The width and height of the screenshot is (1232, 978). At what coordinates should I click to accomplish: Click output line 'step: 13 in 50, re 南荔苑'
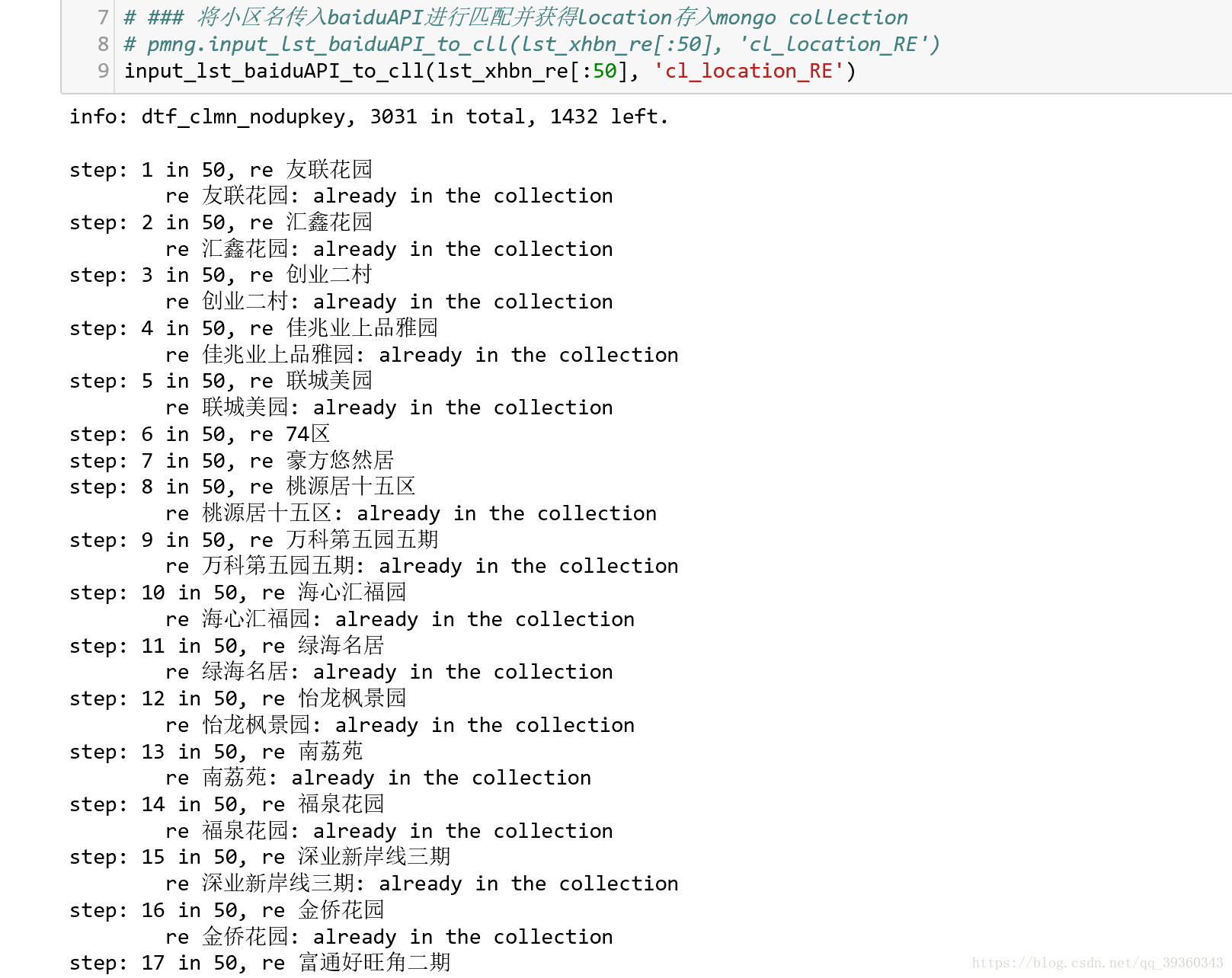click(216, 752)
